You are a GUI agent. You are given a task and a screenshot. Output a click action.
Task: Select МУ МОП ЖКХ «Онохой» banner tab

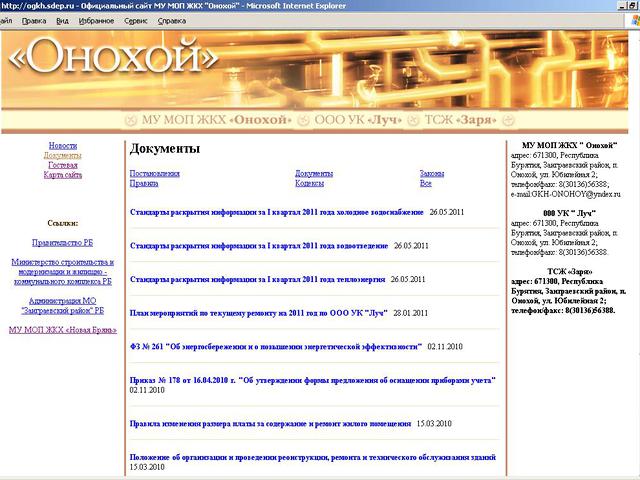[x=216, y=120]
